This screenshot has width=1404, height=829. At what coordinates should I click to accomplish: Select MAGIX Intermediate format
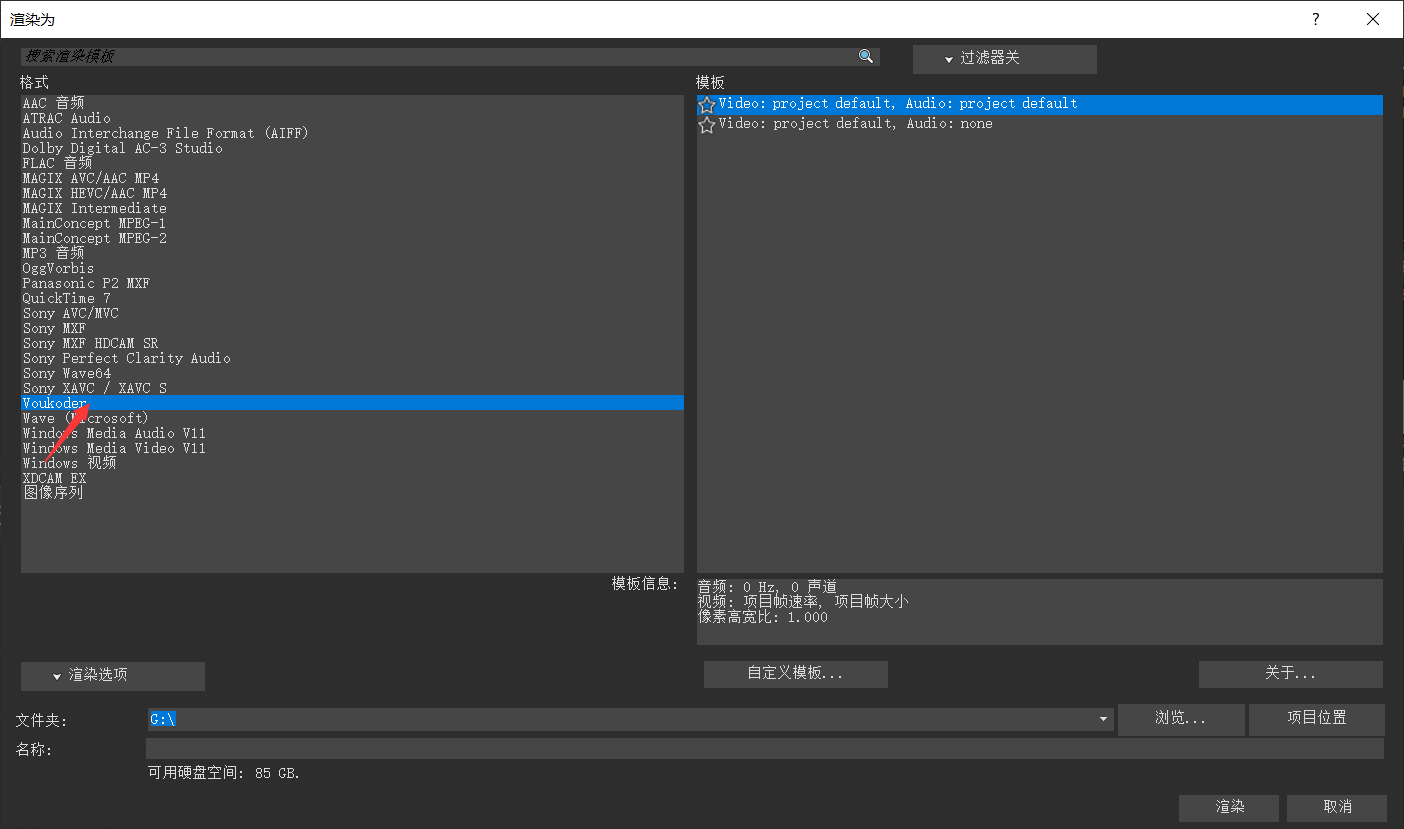tap(352, 208)
